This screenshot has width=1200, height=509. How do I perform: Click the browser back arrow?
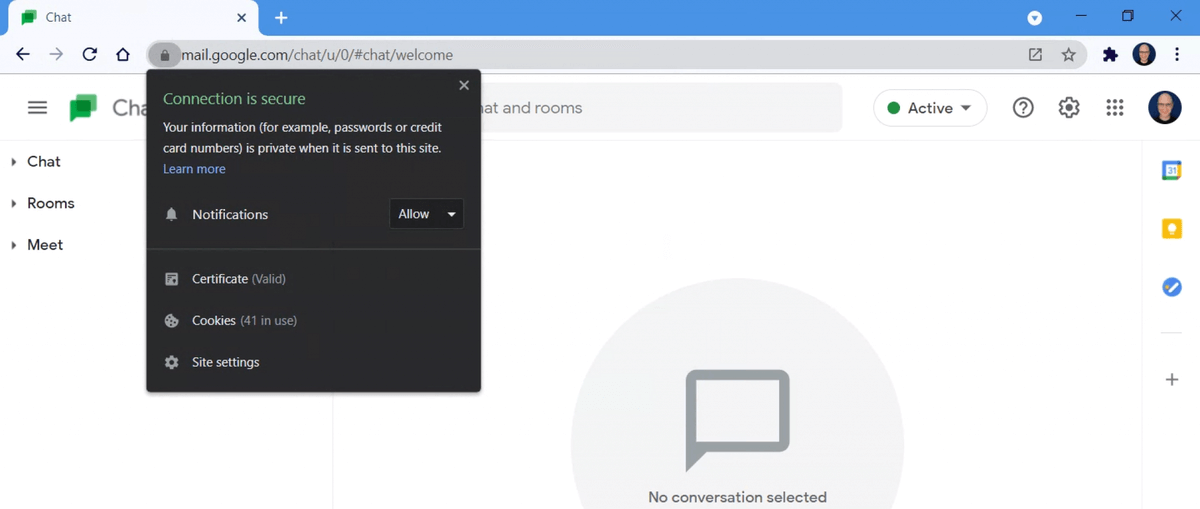[23, 55]
